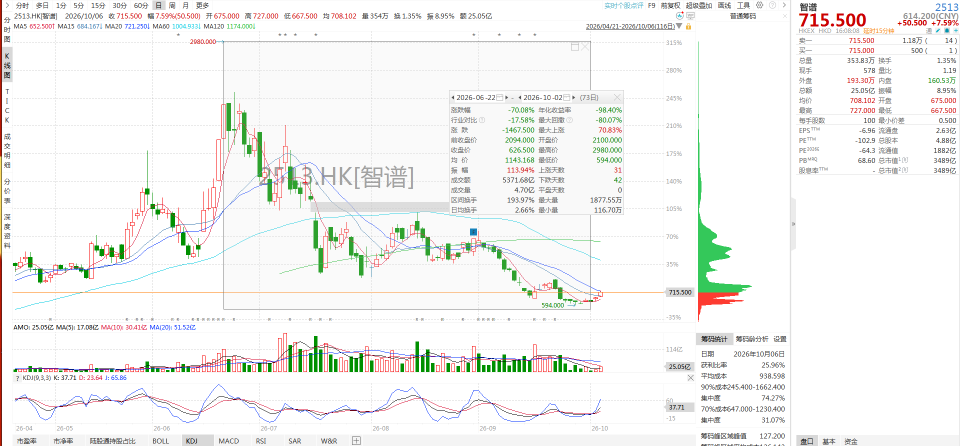Open the help question-mark icon
Viewport: 960px width, 446px height.
tap(772, 5)
